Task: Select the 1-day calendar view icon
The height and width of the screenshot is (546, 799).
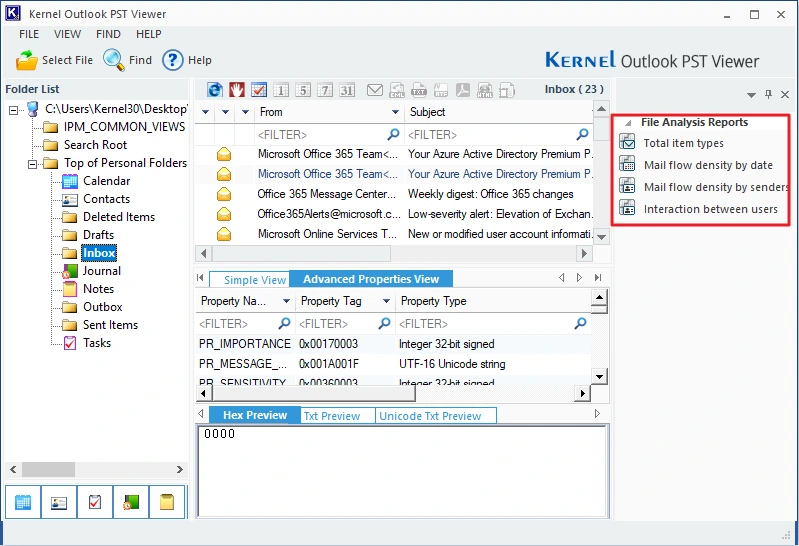Action: [x=281, y=90]
